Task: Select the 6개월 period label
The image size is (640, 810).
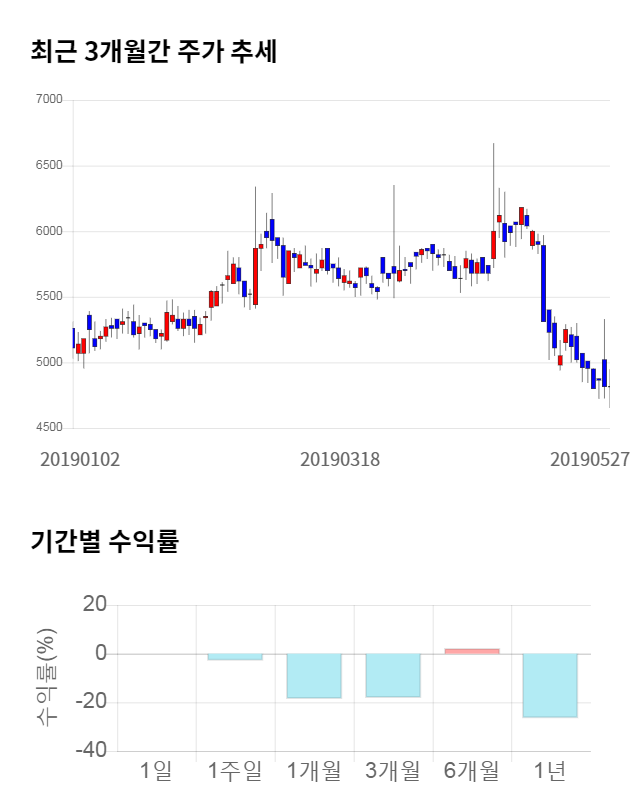Action: [472, 771]
